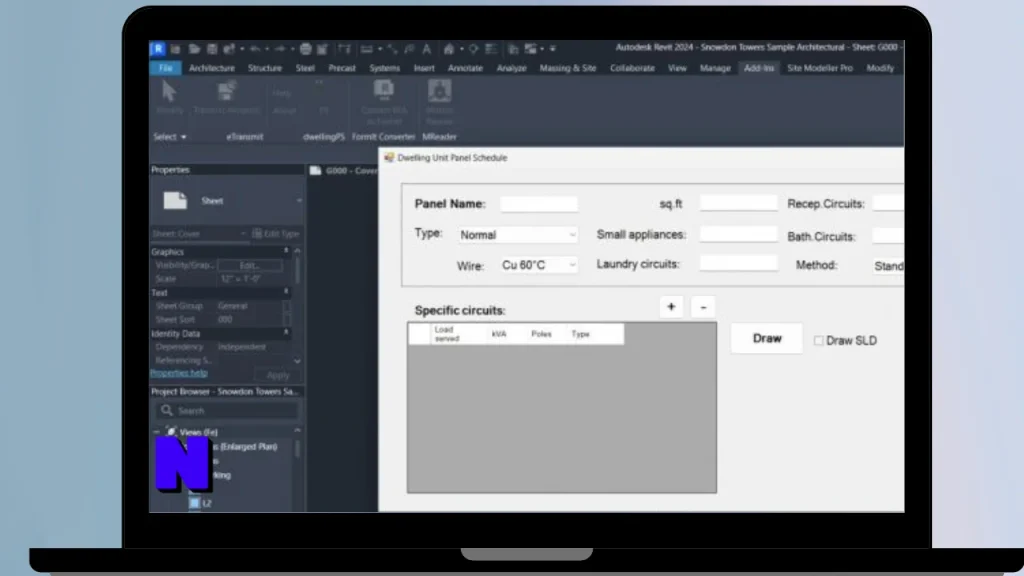Click the Motion Reader icon in MReader panel

[440, 91]
